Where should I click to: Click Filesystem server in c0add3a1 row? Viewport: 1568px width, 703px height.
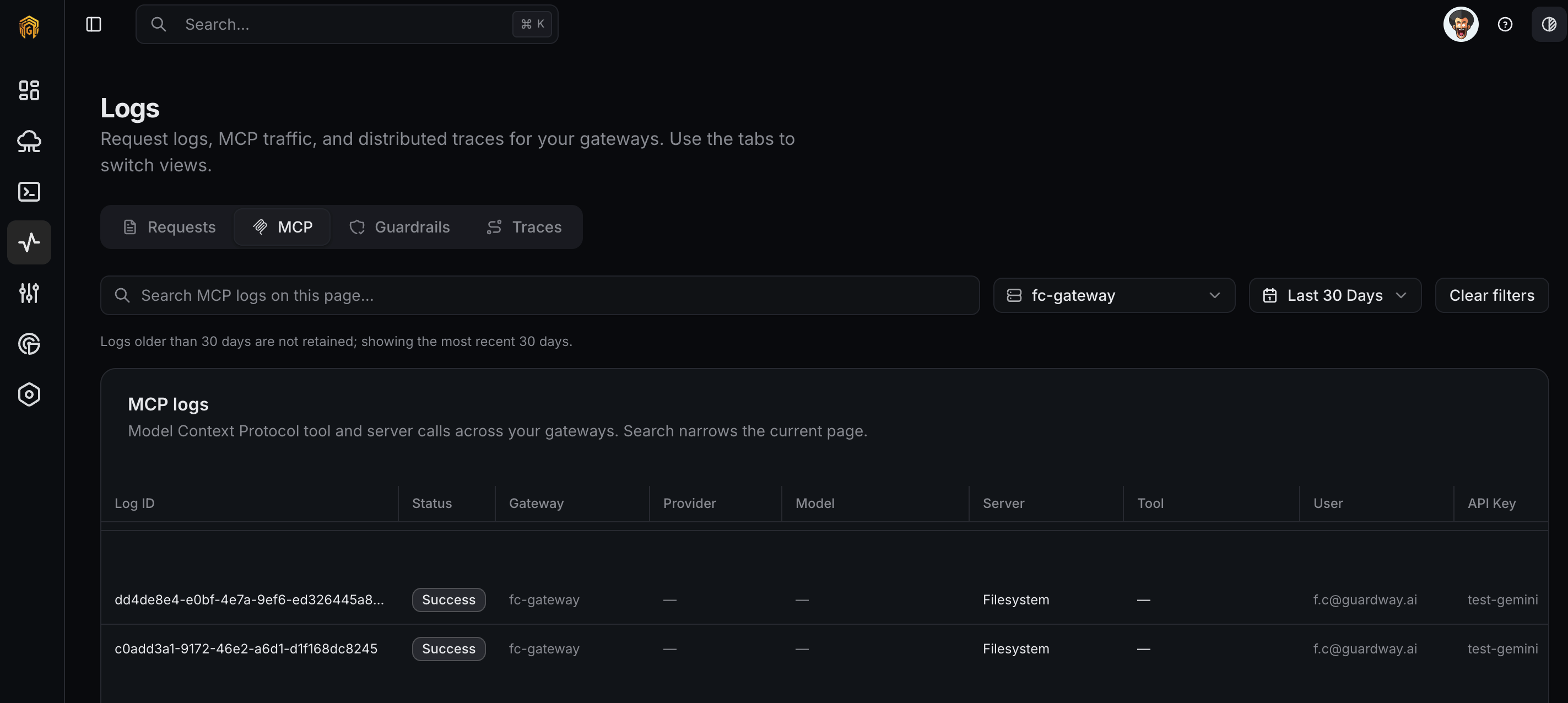1016,649
